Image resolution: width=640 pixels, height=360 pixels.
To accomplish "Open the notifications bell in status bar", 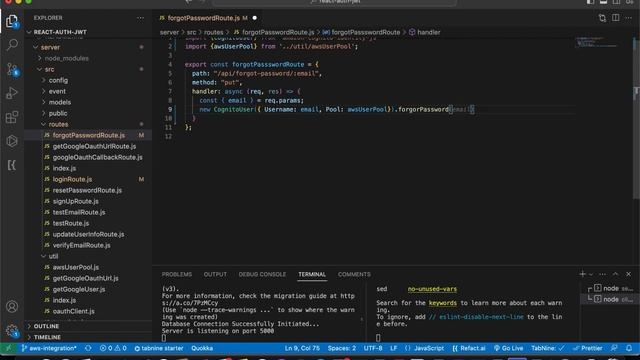I will [629, 348].
